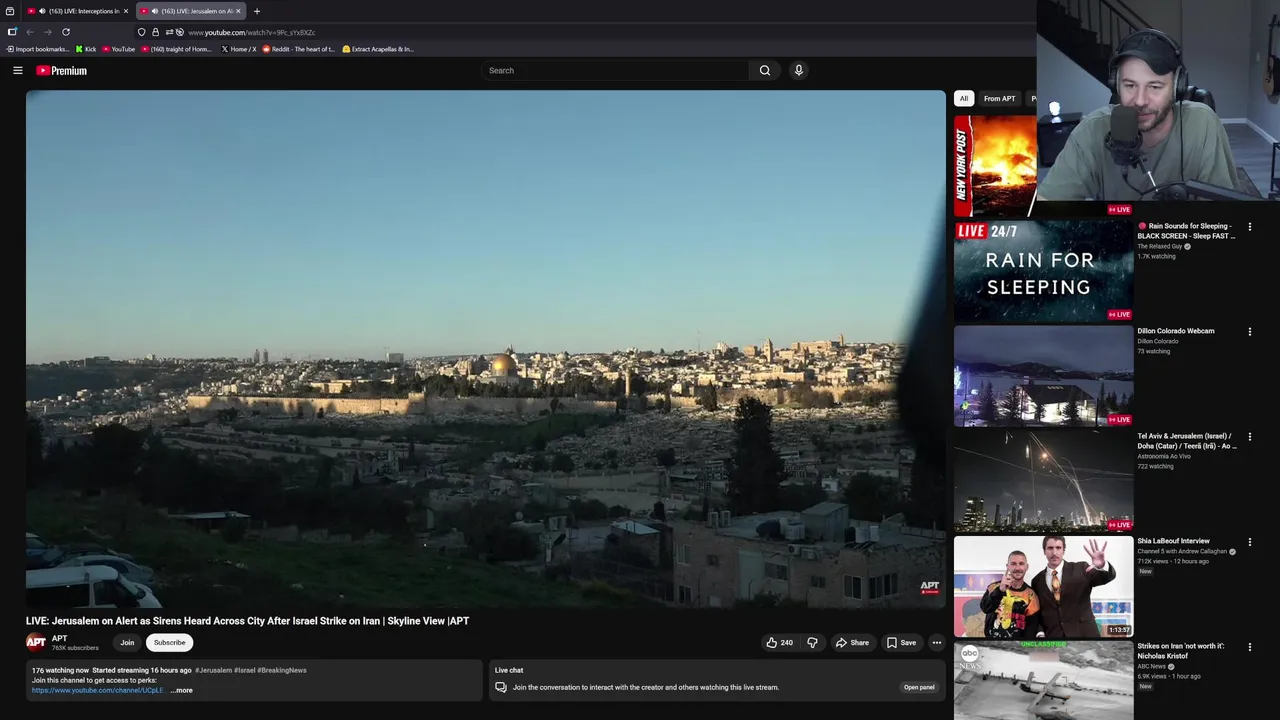Open the Import bookmarks toolbar item

coord(38,49)
